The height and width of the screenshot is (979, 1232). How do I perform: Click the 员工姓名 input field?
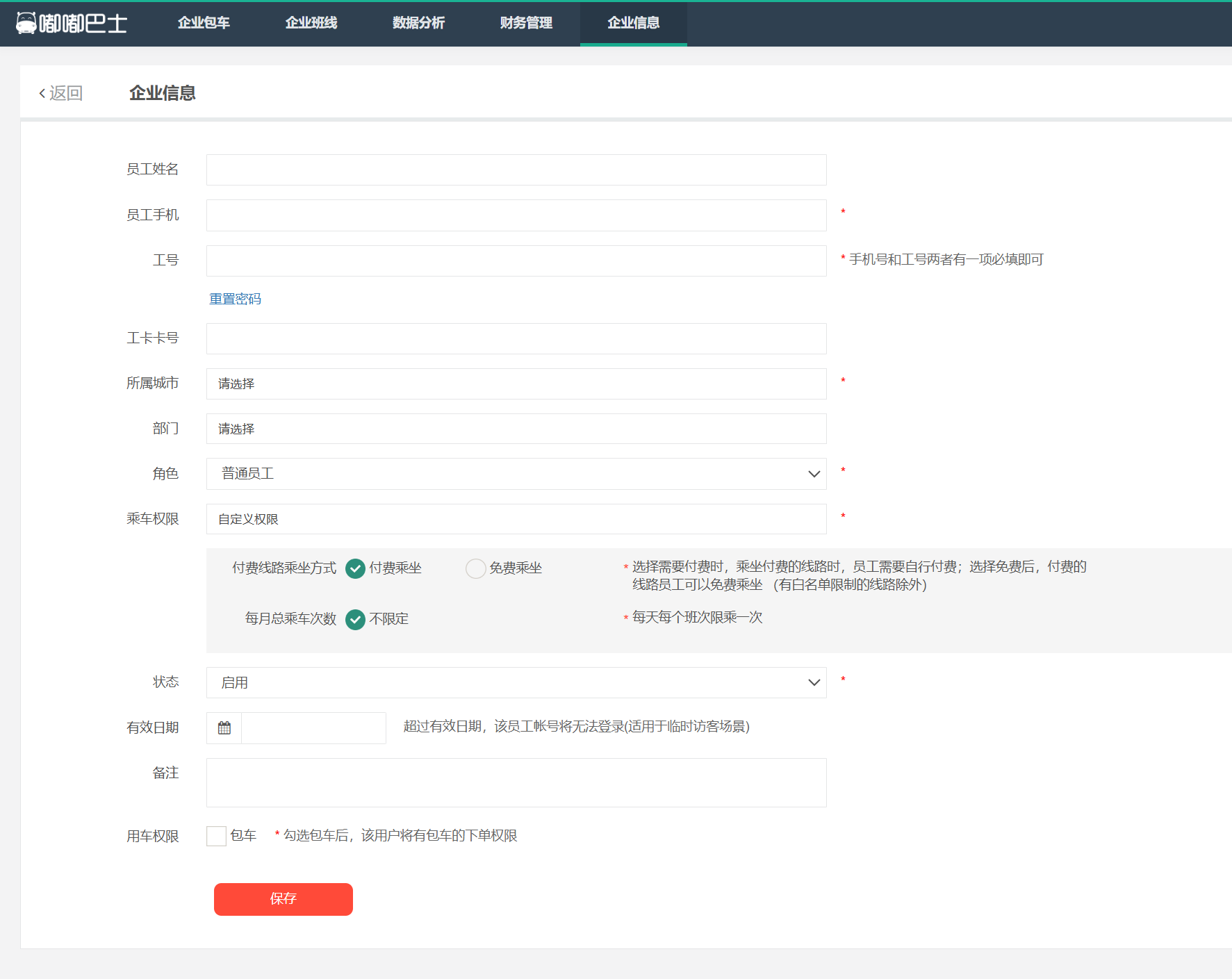(516, 170)
